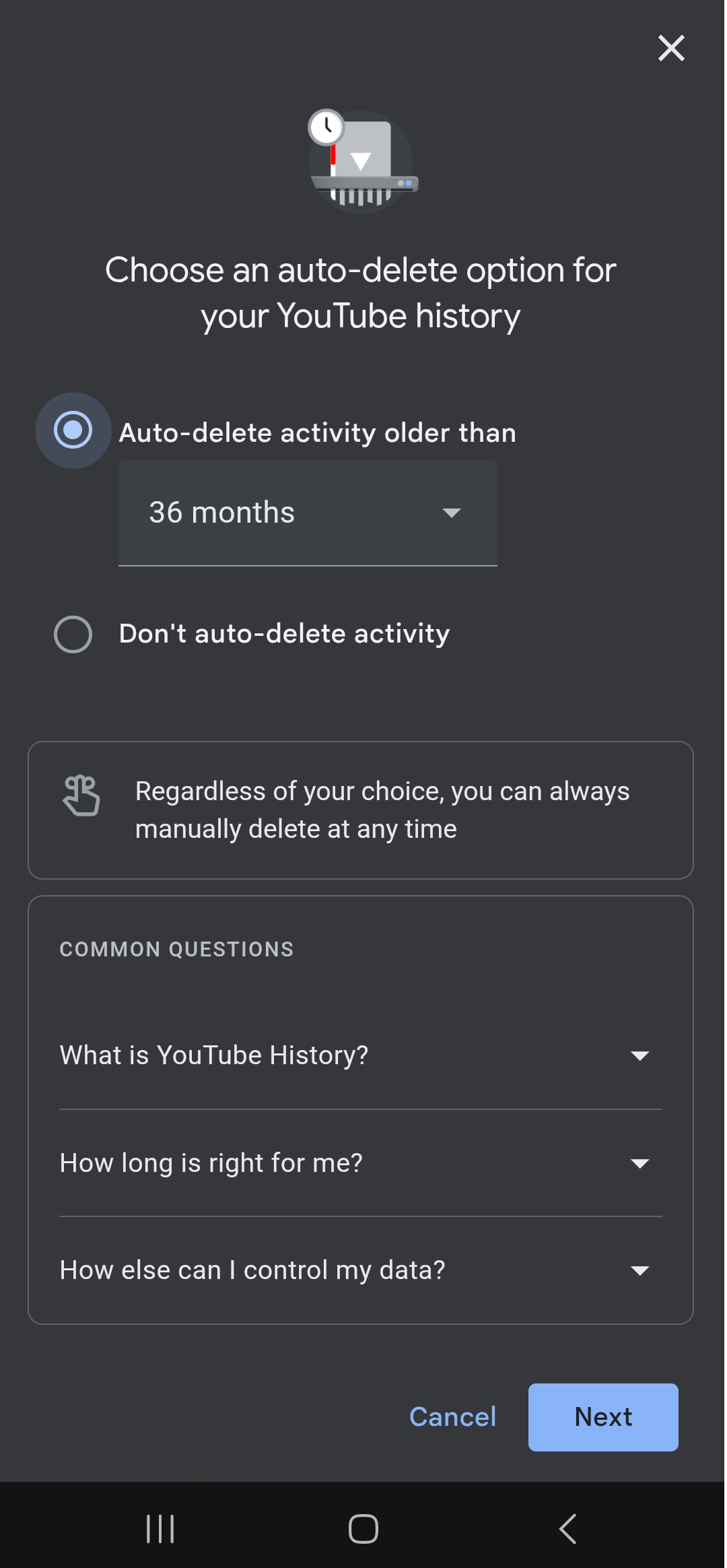Select the Auto-delete activity older than option
The image size is (727, 1568).
[x=72, y=431]
